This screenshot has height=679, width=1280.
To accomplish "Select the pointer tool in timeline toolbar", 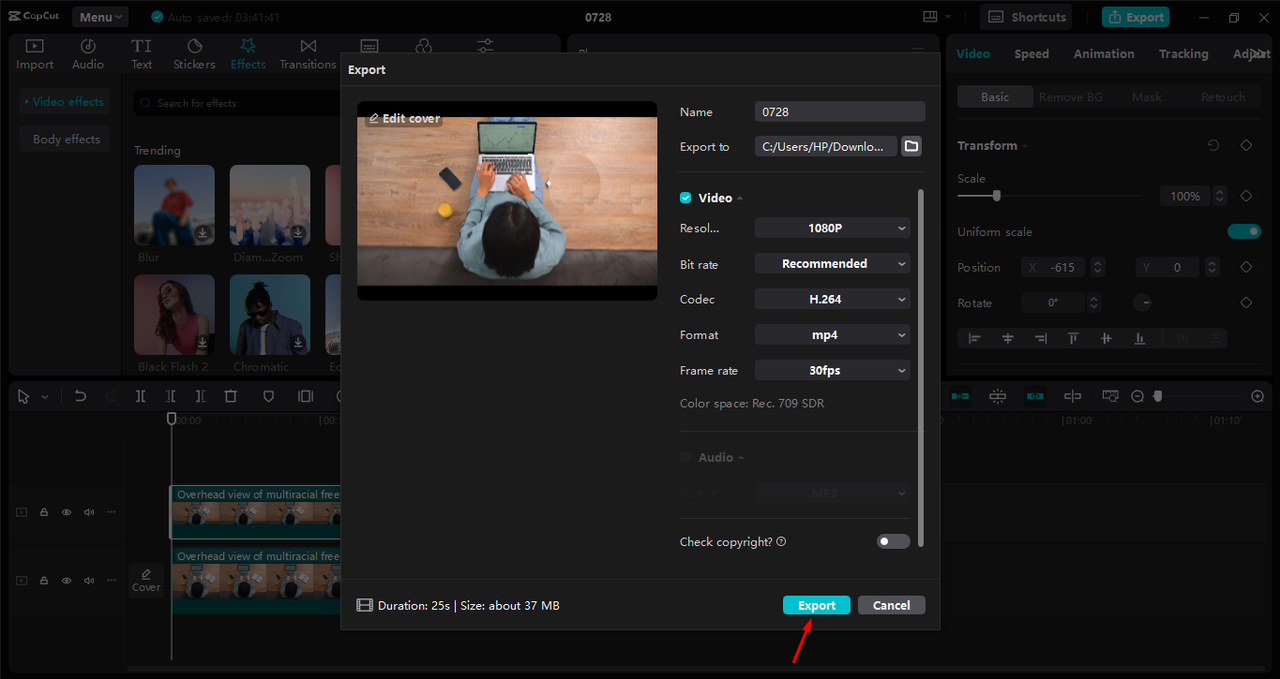I will click(24, 397).
